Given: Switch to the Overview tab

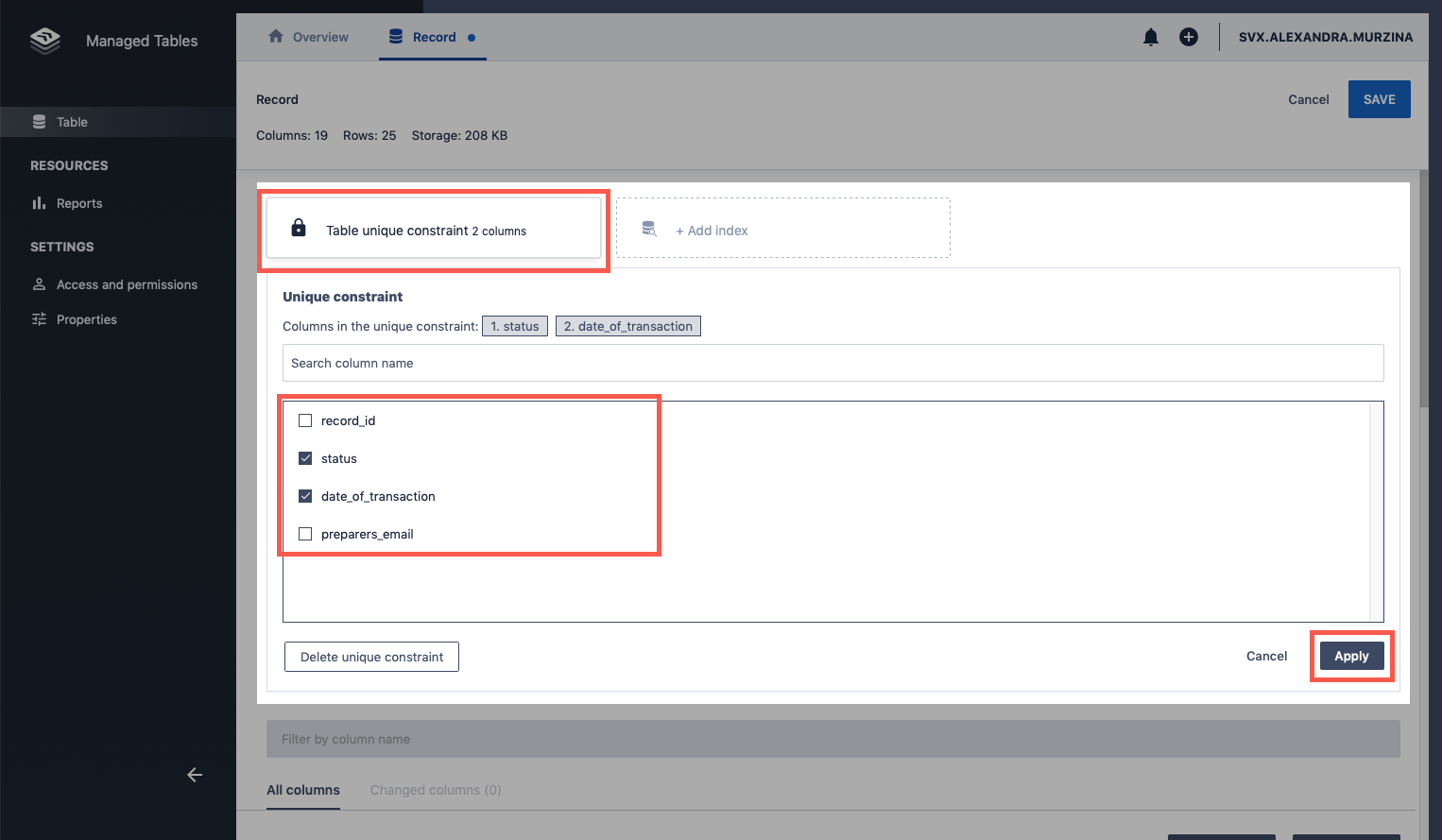Looking at the screenshot, I should pos(309,37).
